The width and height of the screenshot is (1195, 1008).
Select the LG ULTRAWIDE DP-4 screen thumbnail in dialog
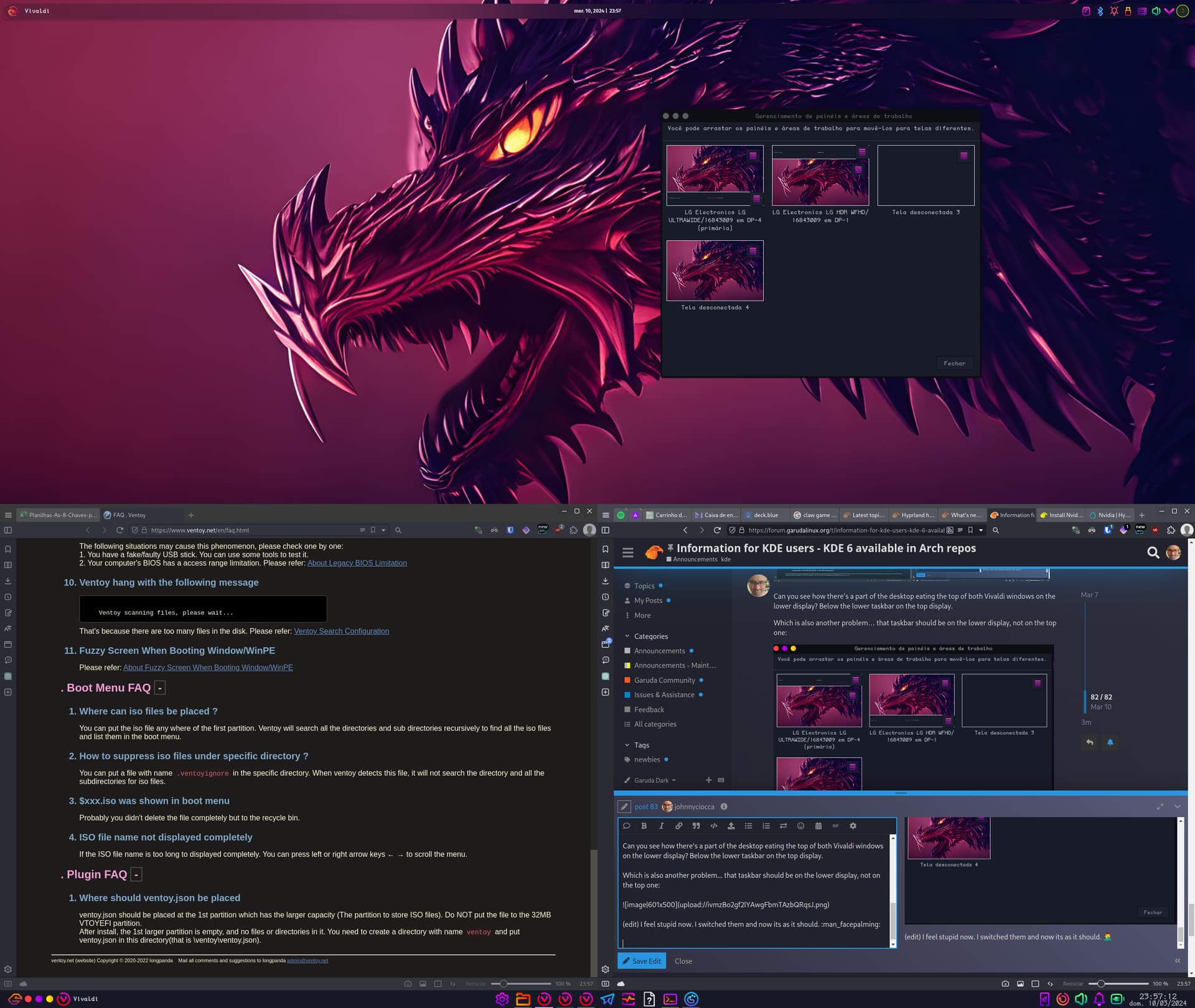click(715, 175)
